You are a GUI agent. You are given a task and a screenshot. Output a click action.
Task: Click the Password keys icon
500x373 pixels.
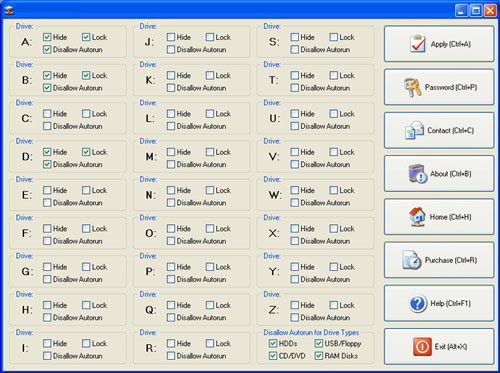(413, 87)
